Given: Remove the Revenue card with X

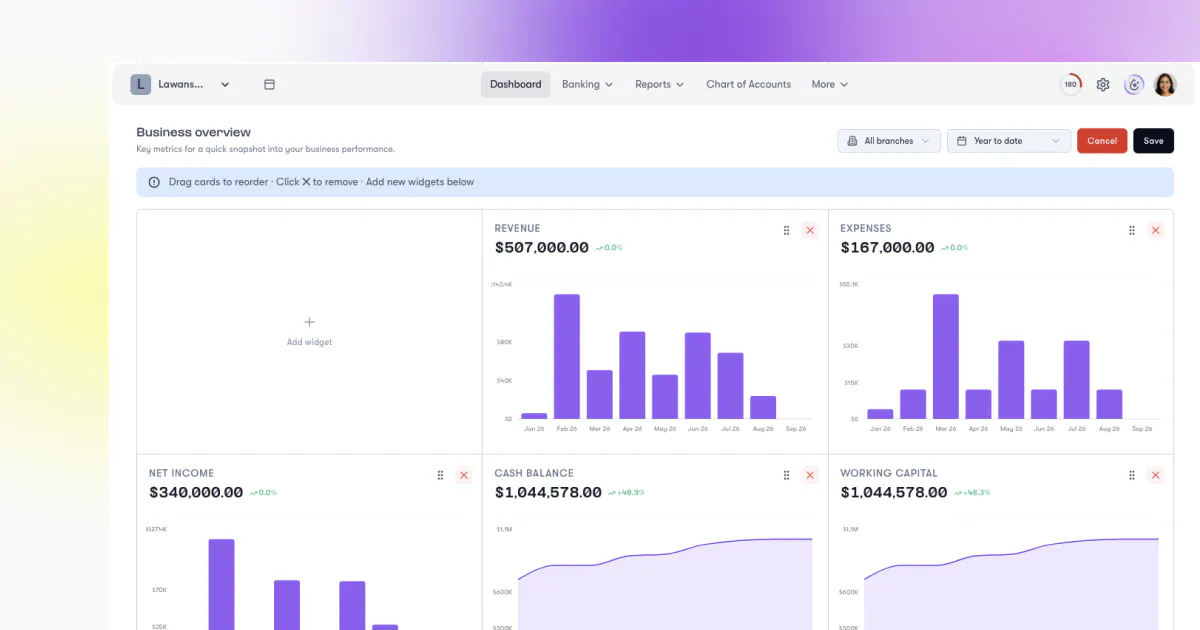Looking at the screenshot, I should coord(810,230).
